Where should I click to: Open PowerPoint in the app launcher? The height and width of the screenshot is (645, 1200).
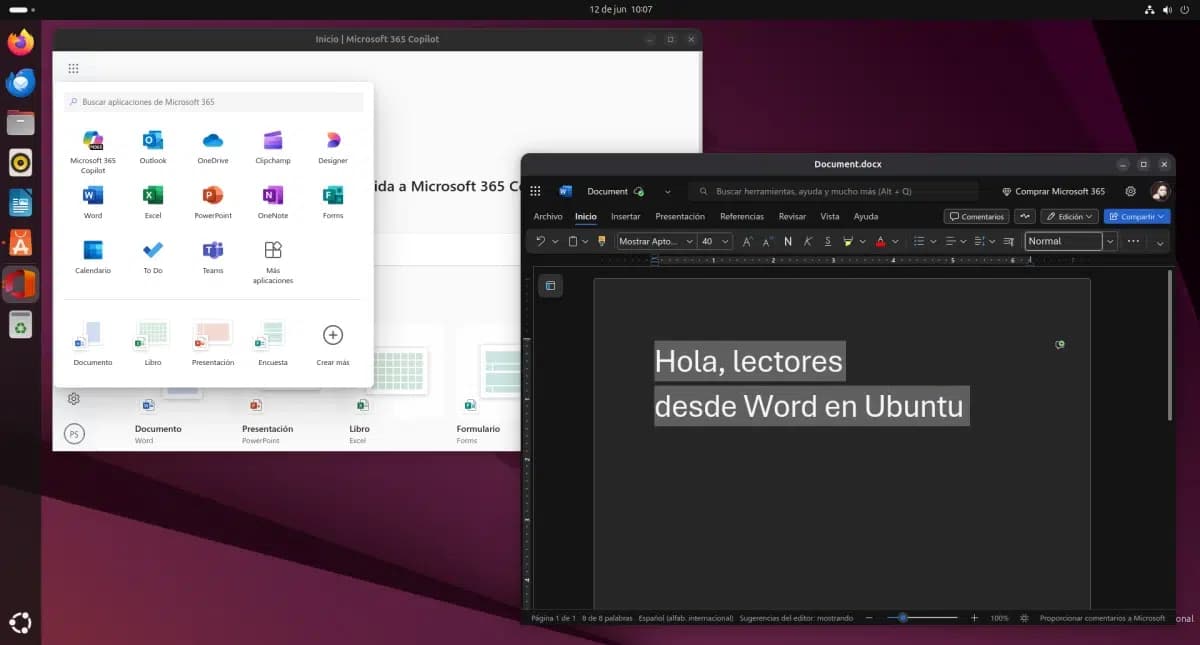[213, 201]
